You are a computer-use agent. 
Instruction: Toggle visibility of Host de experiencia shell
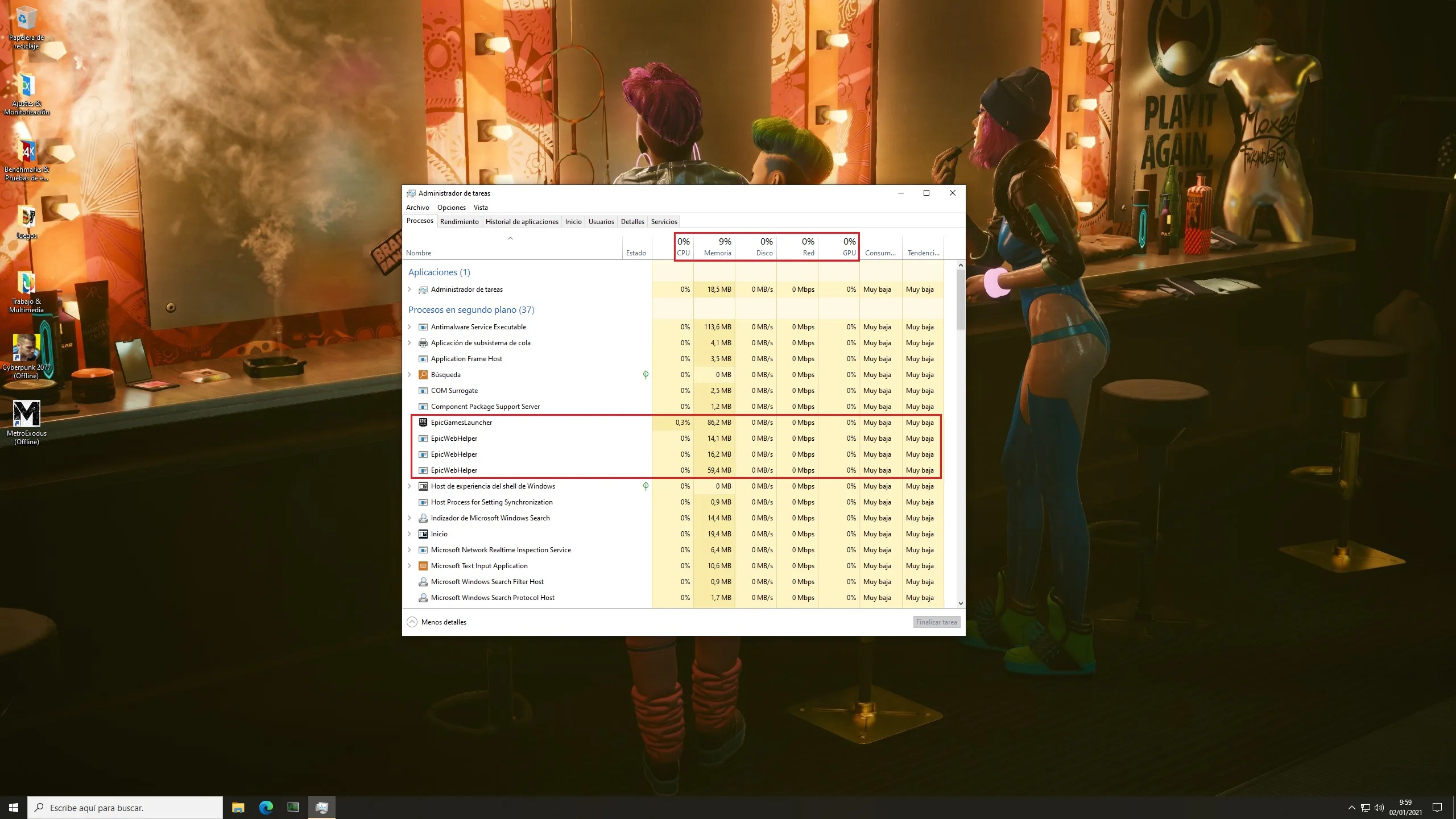[x=410, y=486]
